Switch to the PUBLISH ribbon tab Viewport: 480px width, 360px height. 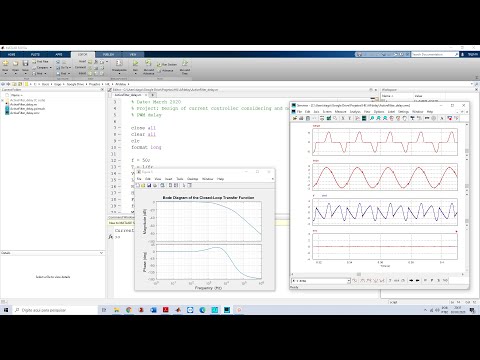tap(108, 54)
